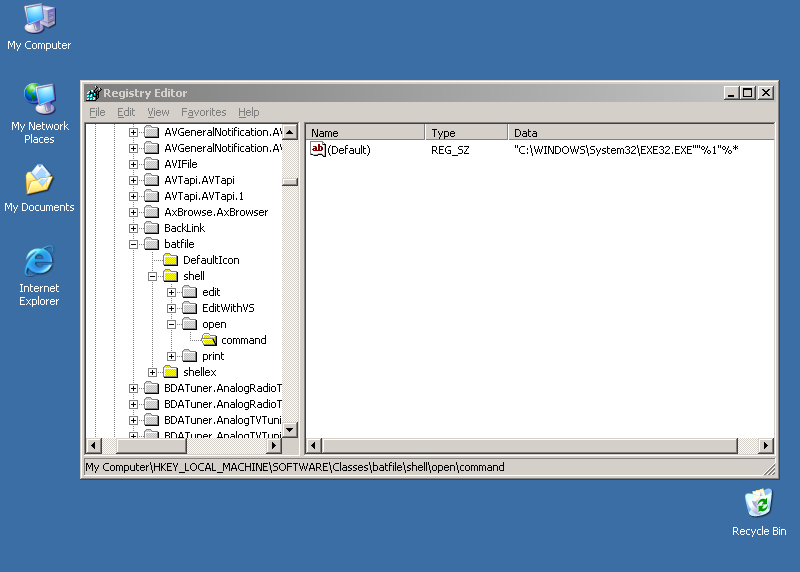Collapse the batfile key
The image size is (800, 572).
[x=133, y=244]
